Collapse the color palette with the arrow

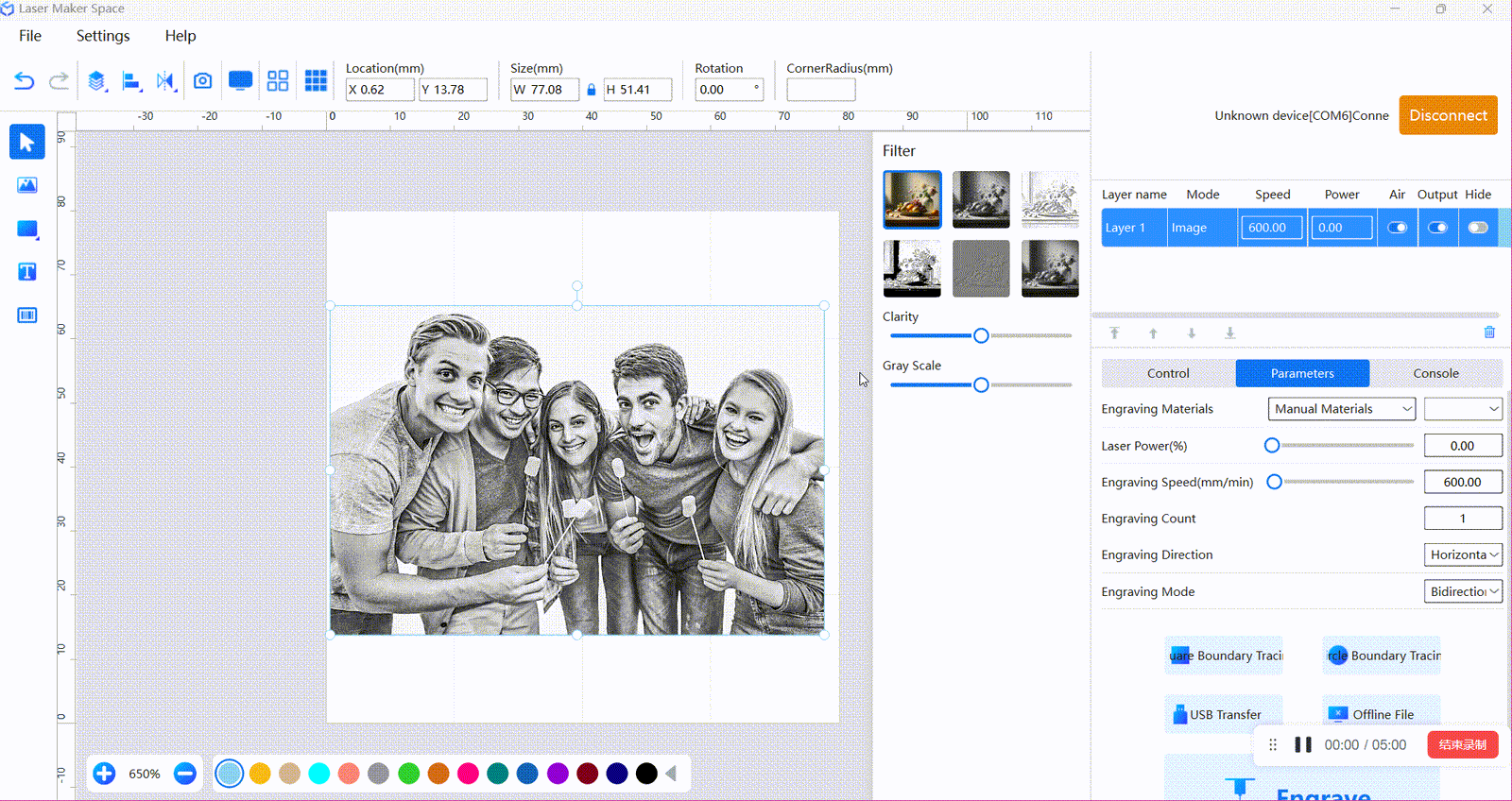pyautogui.click(x=671, y=774)
